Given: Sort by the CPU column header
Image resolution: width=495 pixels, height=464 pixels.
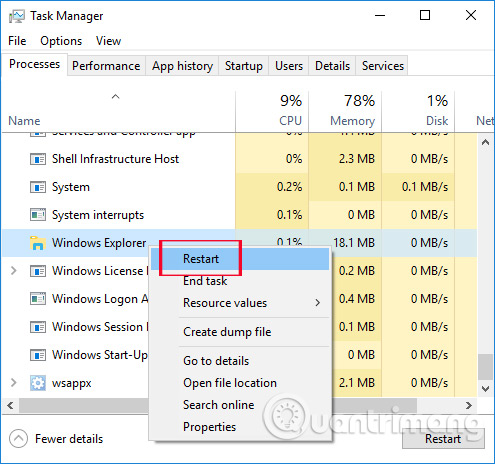Looking at the screenshot, I should [272, 111].
